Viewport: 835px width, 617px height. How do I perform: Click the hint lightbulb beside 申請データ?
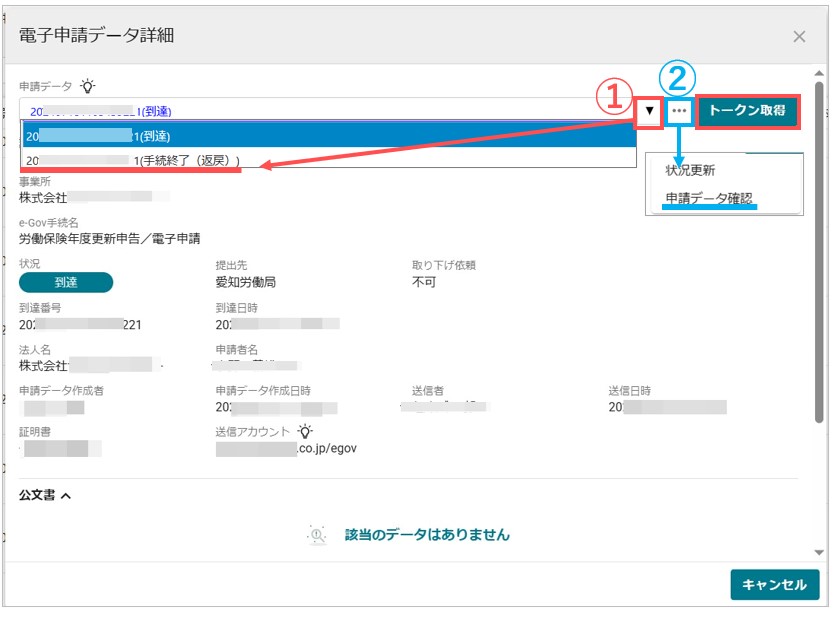pyautogui.click(x=89, y=85)
